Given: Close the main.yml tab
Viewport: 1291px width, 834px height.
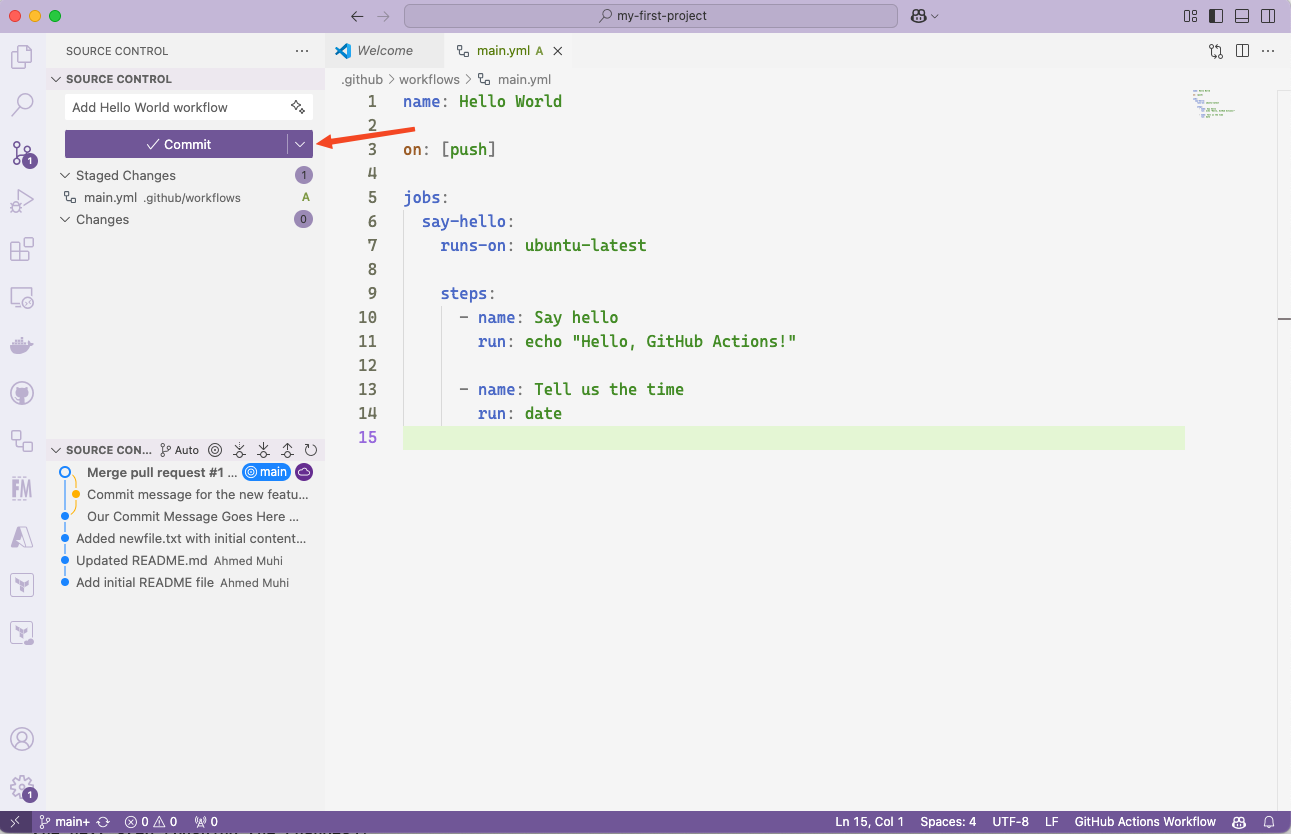Looking at the screenshot, I should (558, 51).
